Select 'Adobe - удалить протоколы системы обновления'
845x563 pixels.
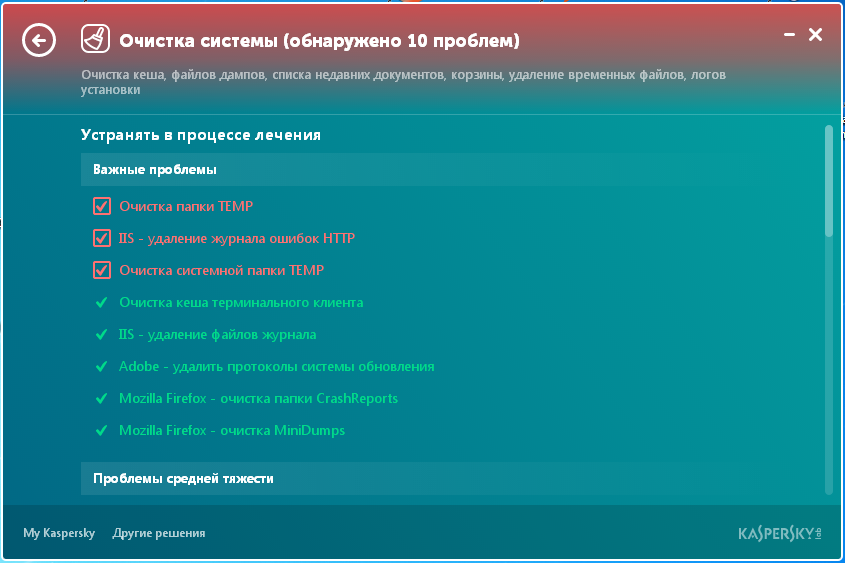(x=276, y=366)
